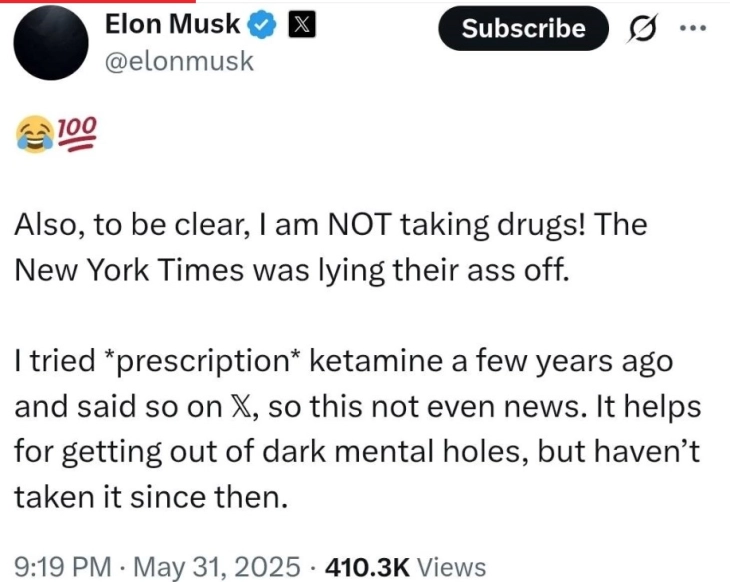Viewport: 730px width, 582px height.
Task: Open the 410.3K Views count
Action: [x=397, y=568]
